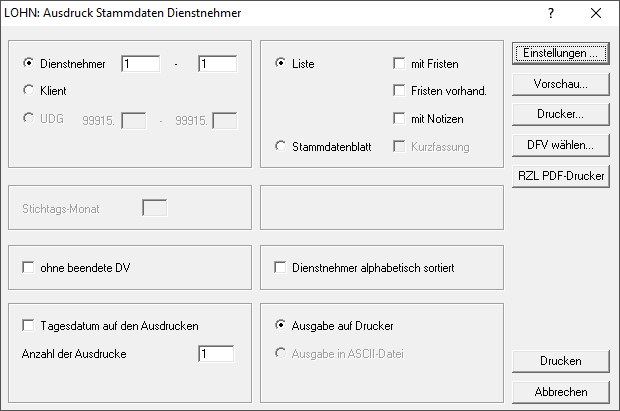620x411 pixels.
Task: Select the Liste output format
Action: (x=281, y=63)
